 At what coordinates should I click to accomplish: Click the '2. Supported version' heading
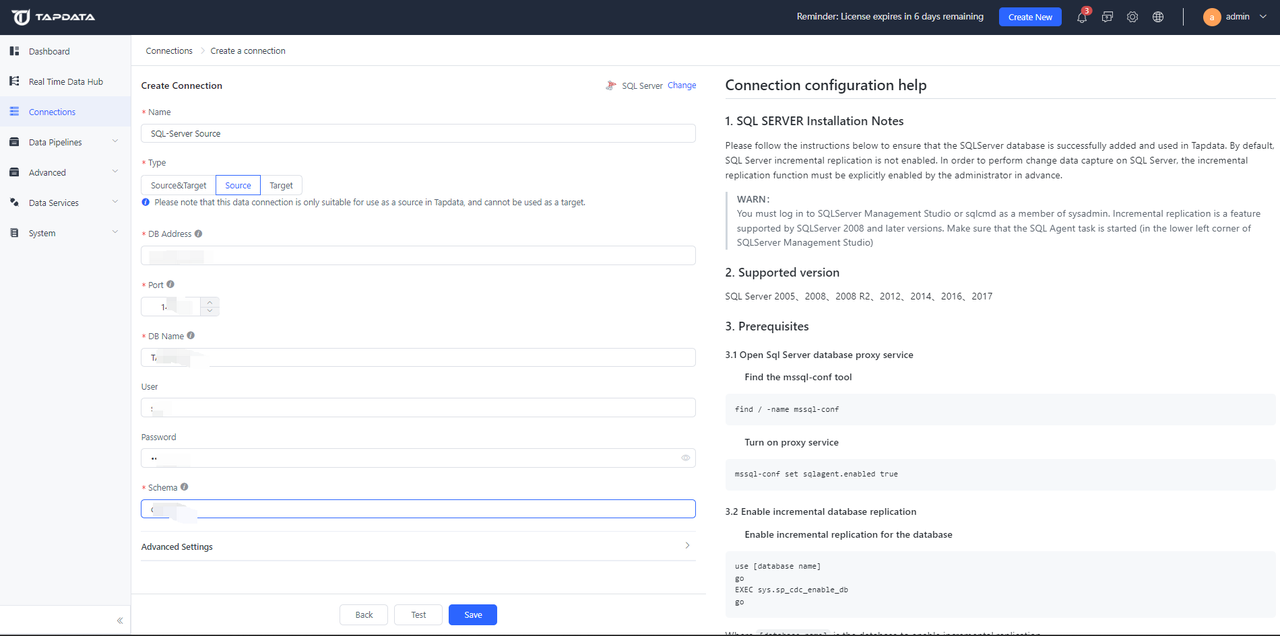782,272
